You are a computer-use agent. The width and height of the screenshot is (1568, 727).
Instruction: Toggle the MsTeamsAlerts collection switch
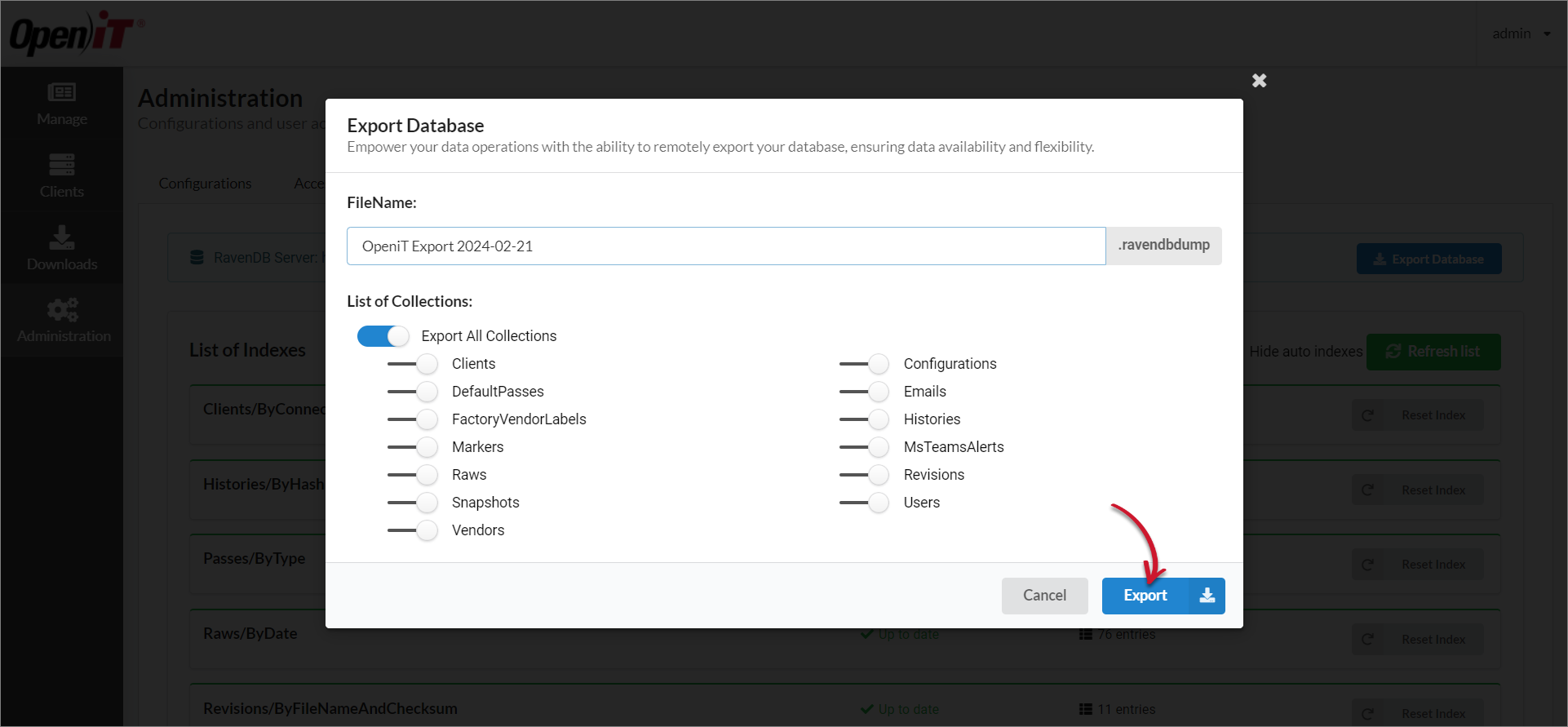coord(865,447)
